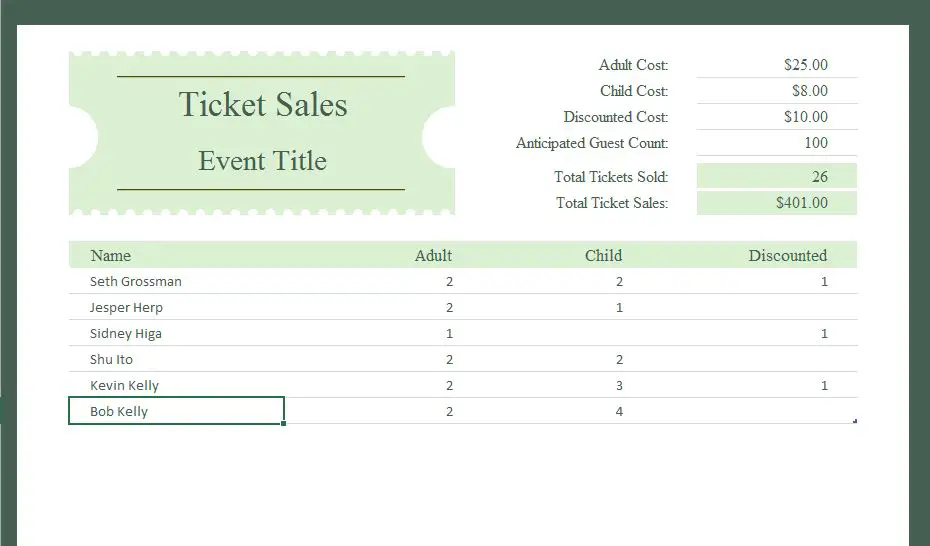Click the Child Cost value $8.00

(810, 91)
